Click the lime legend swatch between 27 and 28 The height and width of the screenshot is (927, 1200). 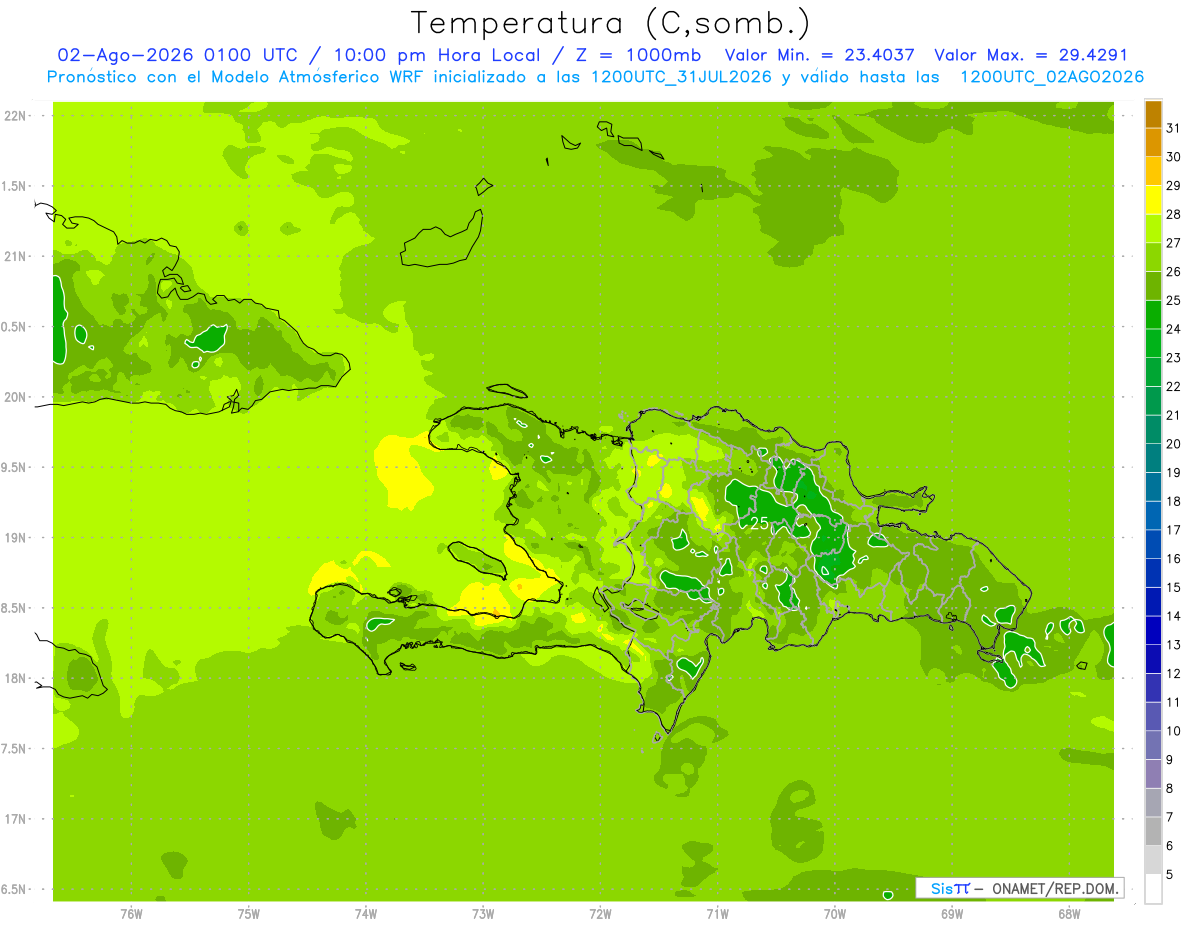tap(1153, 229)
